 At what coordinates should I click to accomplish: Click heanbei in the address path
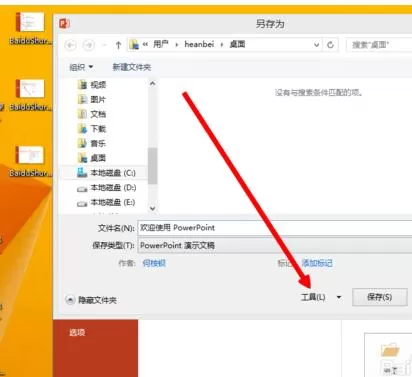(199, 44)
